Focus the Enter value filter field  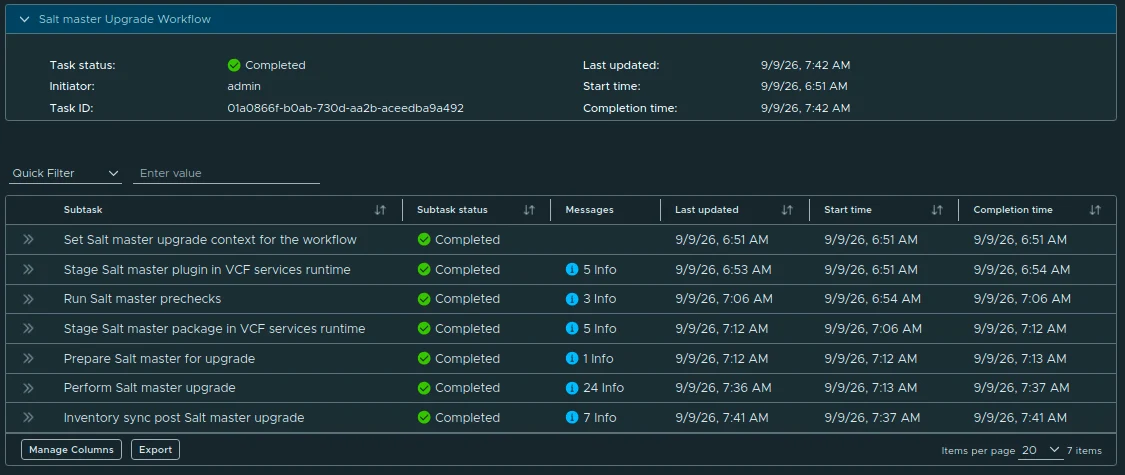pyautogui.click(x=226, y=173)
